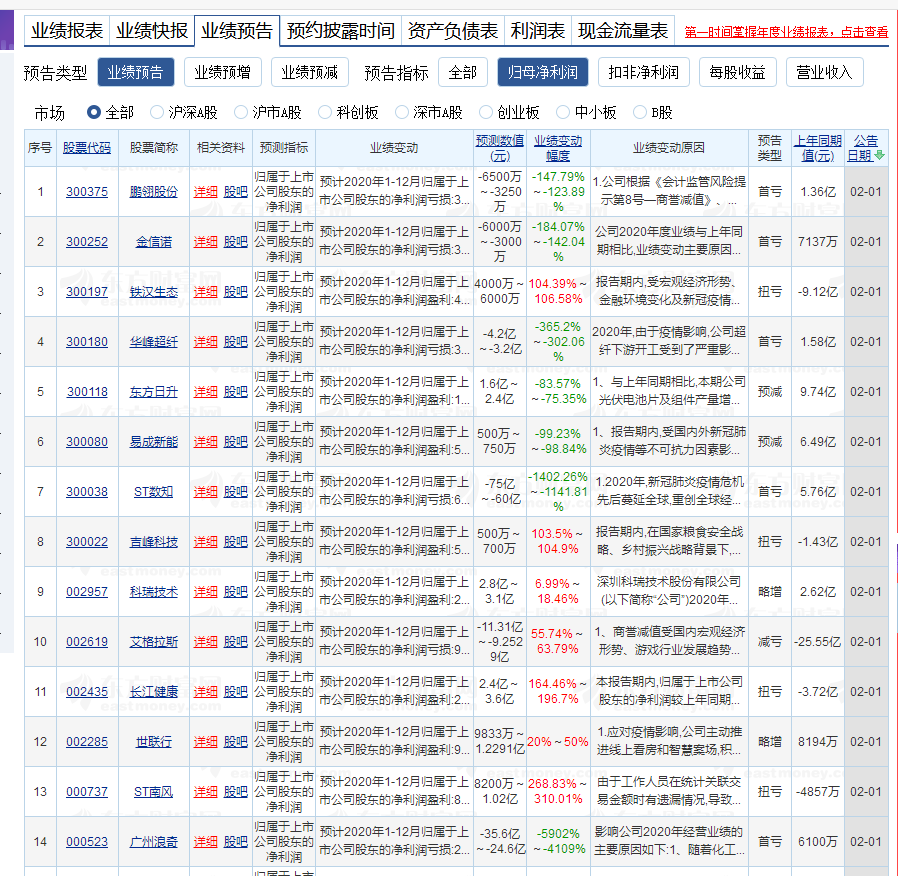Open stock name 世联行
The height and width of the screenshot is (876, 898).
coord(153,741)
